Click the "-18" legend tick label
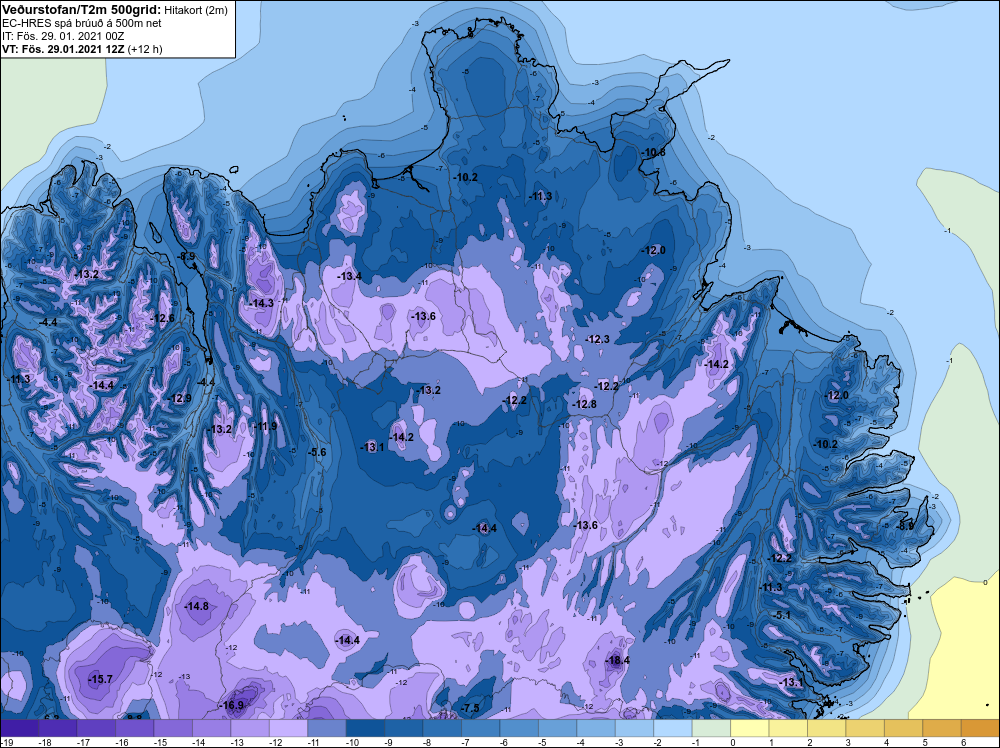Screen dimensions: 1000x748 click(x=45, y=742)
